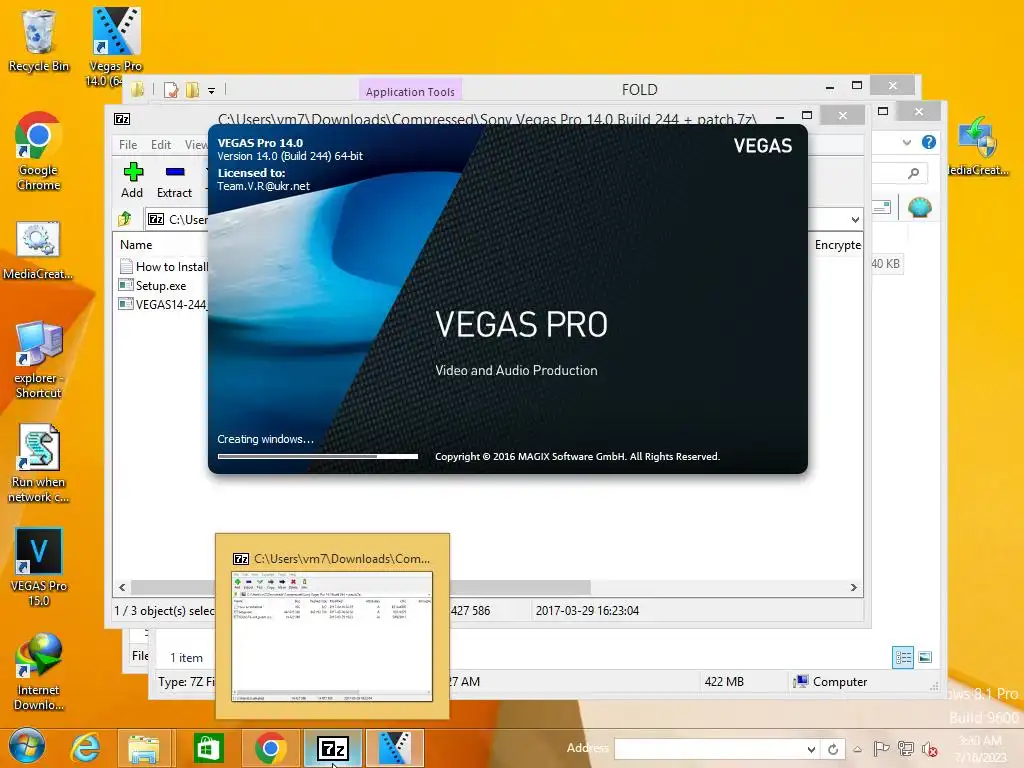Open the File menu in 7-Zip

pos(128,144)
